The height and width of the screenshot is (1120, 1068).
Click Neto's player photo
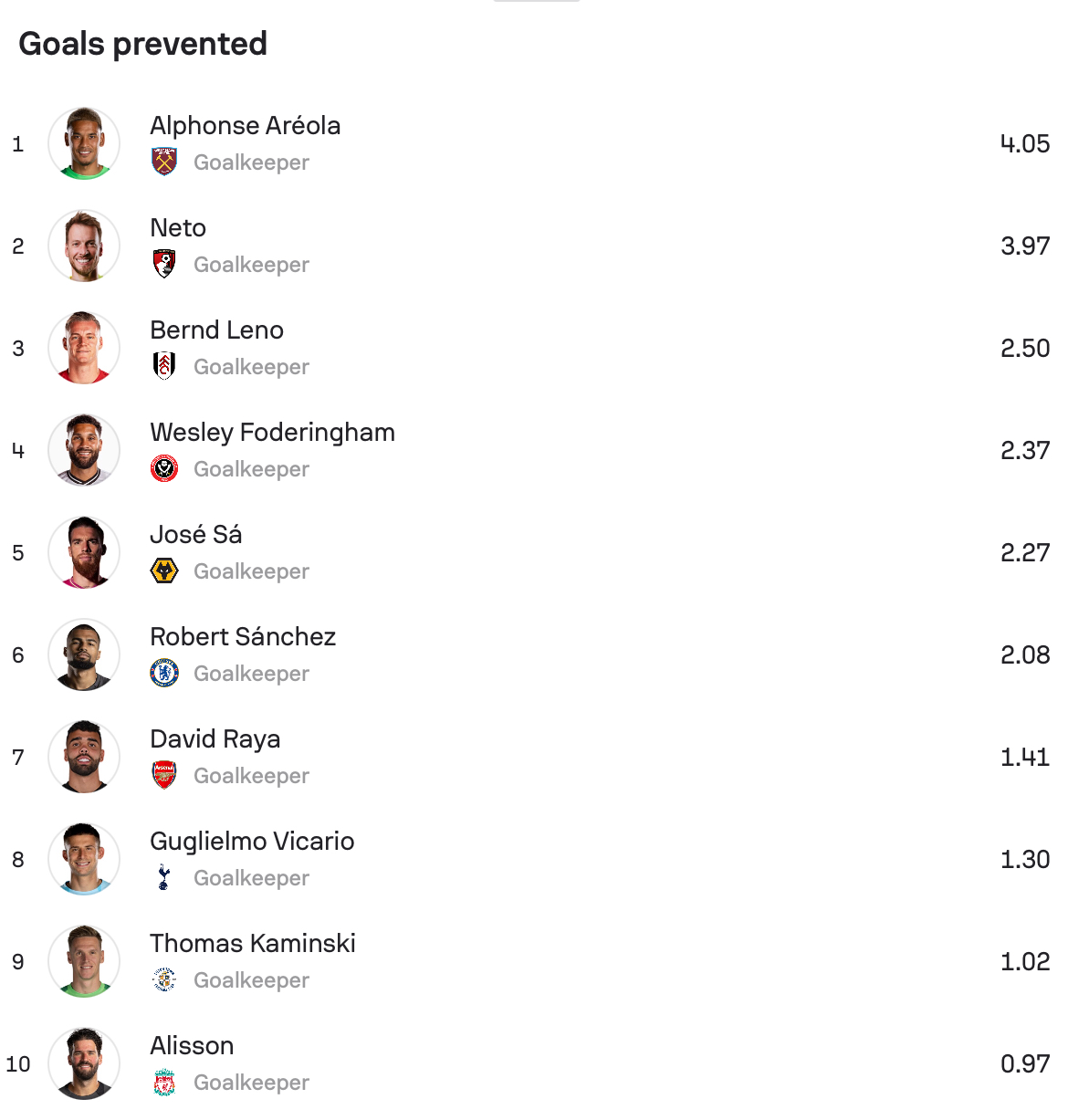(x=84, y=246)
